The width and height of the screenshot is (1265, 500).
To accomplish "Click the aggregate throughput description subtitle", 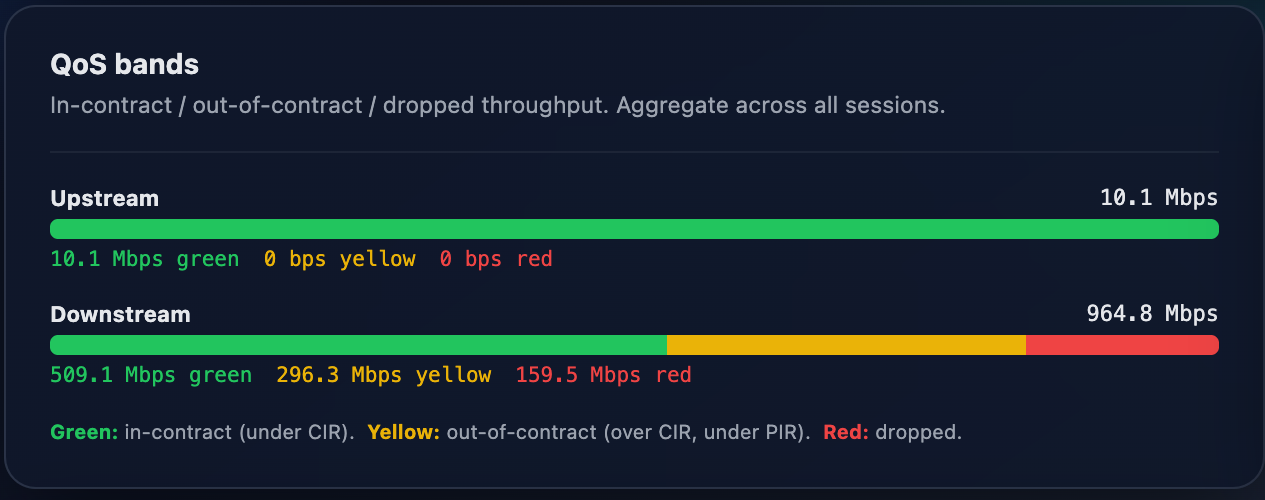I will pos(498,105).
